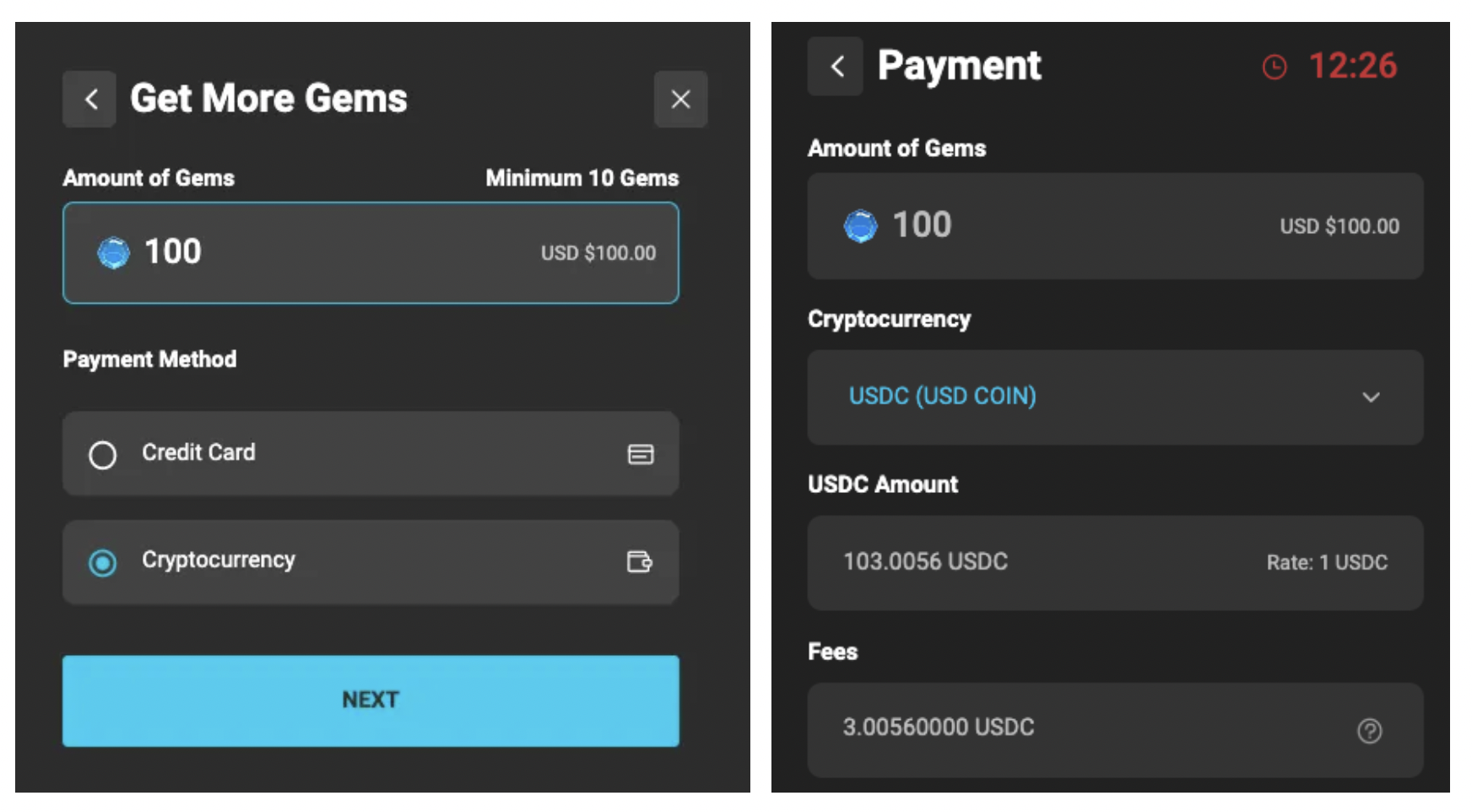Click the Cryptocurrency option label
Image resolution: width=1472 pixels, height=812 pixels.
coord(219,560)
